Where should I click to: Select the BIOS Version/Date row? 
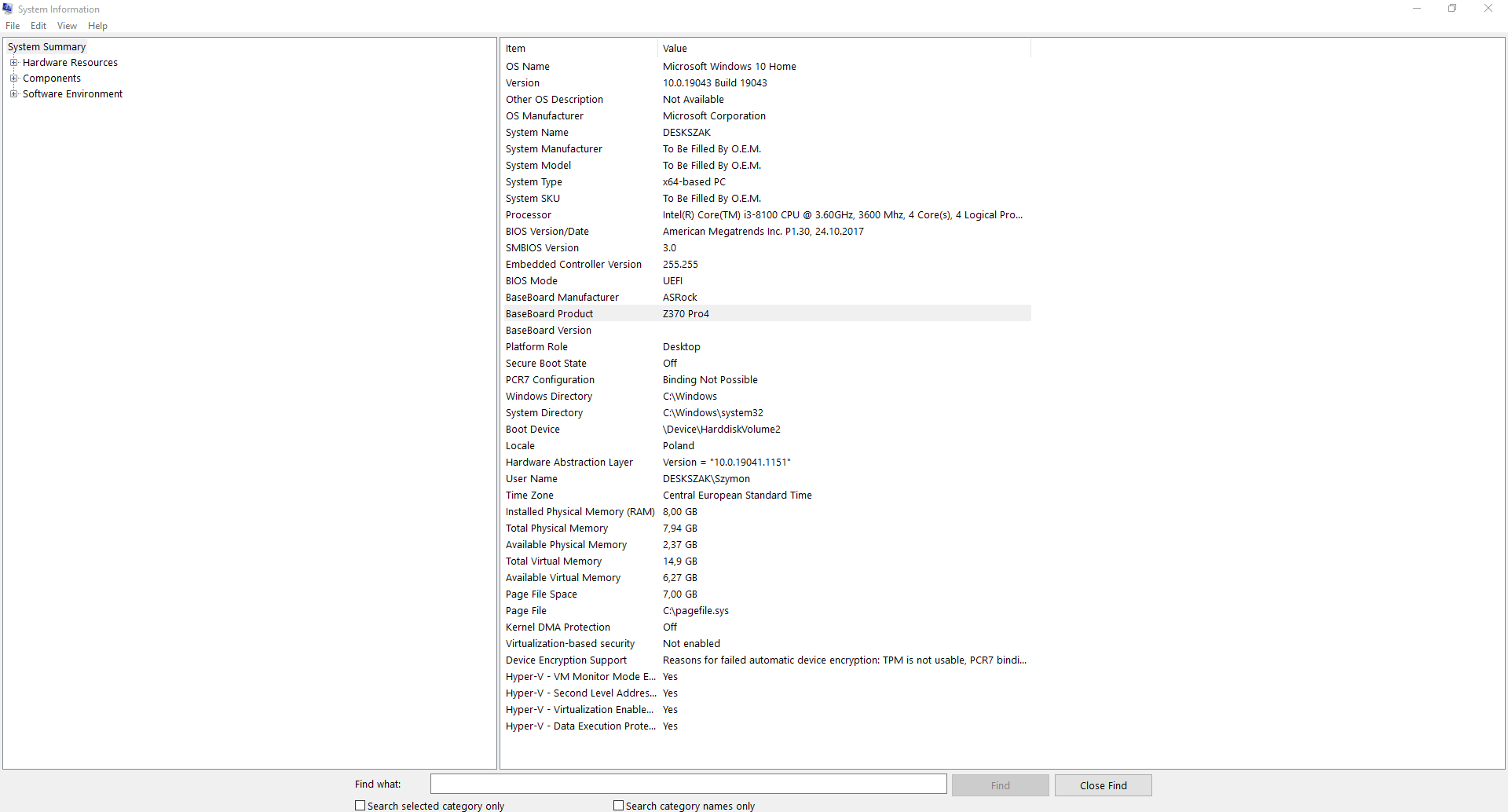pos(766,232)
